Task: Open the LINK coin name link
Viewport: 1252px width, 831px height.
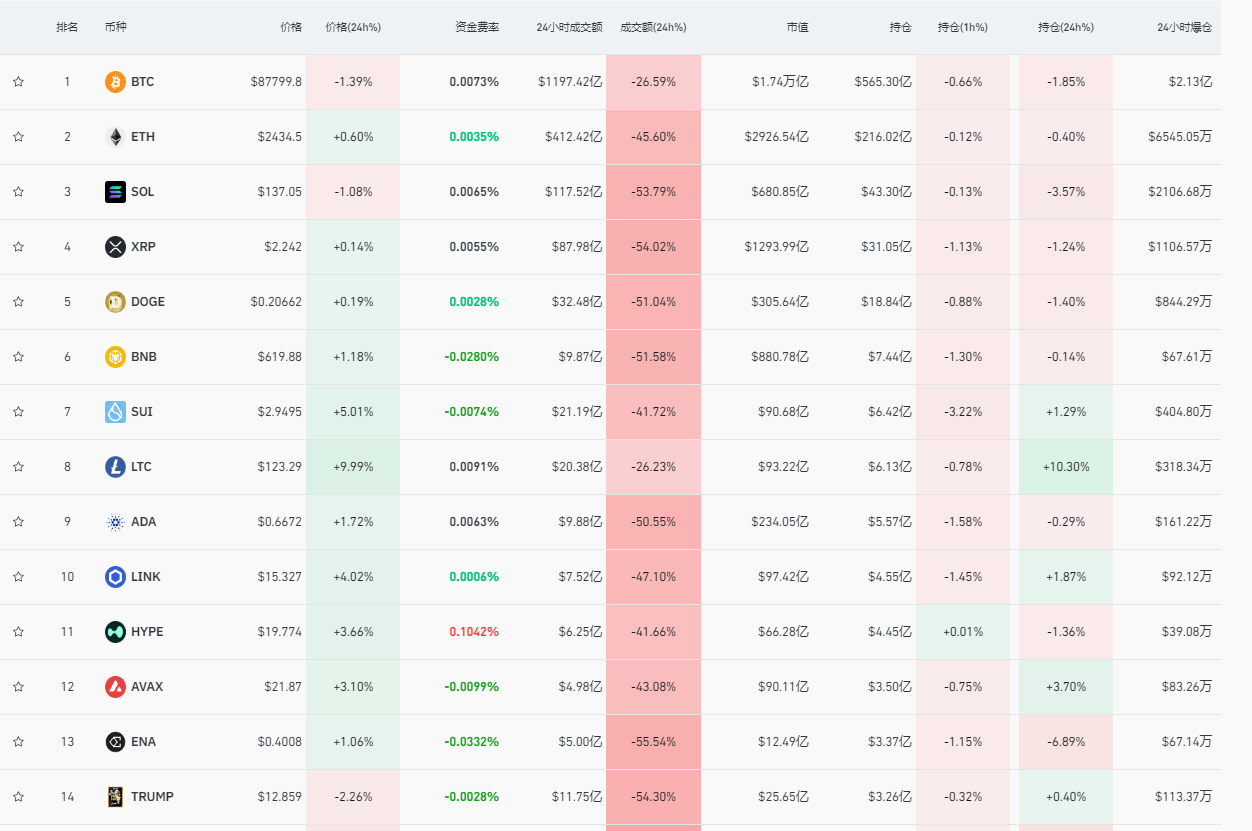Action: pyautogui.click(x=145, y=577)
